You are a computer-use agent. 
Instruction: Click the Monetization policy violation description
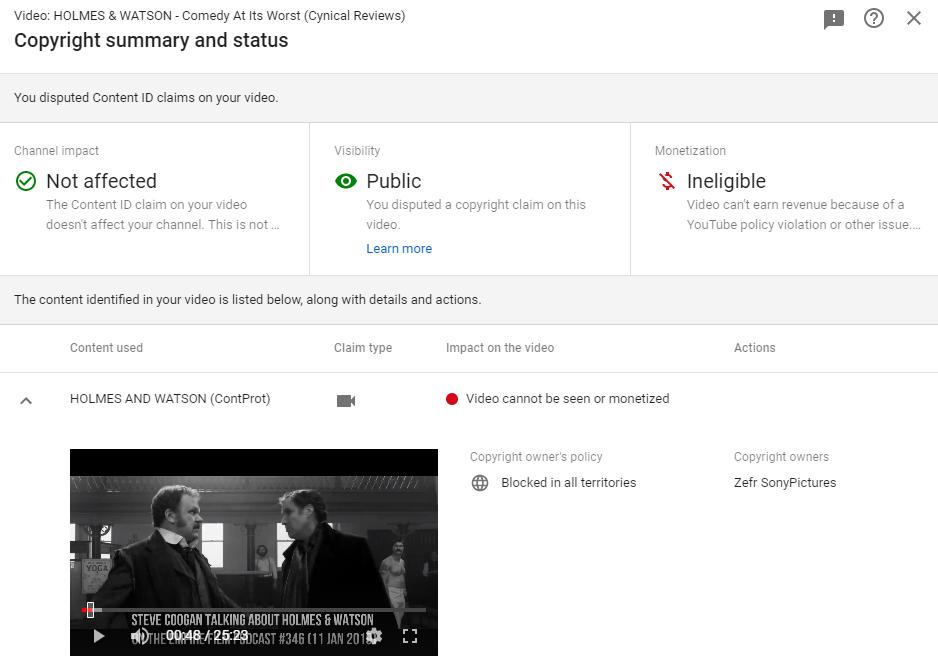803,215
